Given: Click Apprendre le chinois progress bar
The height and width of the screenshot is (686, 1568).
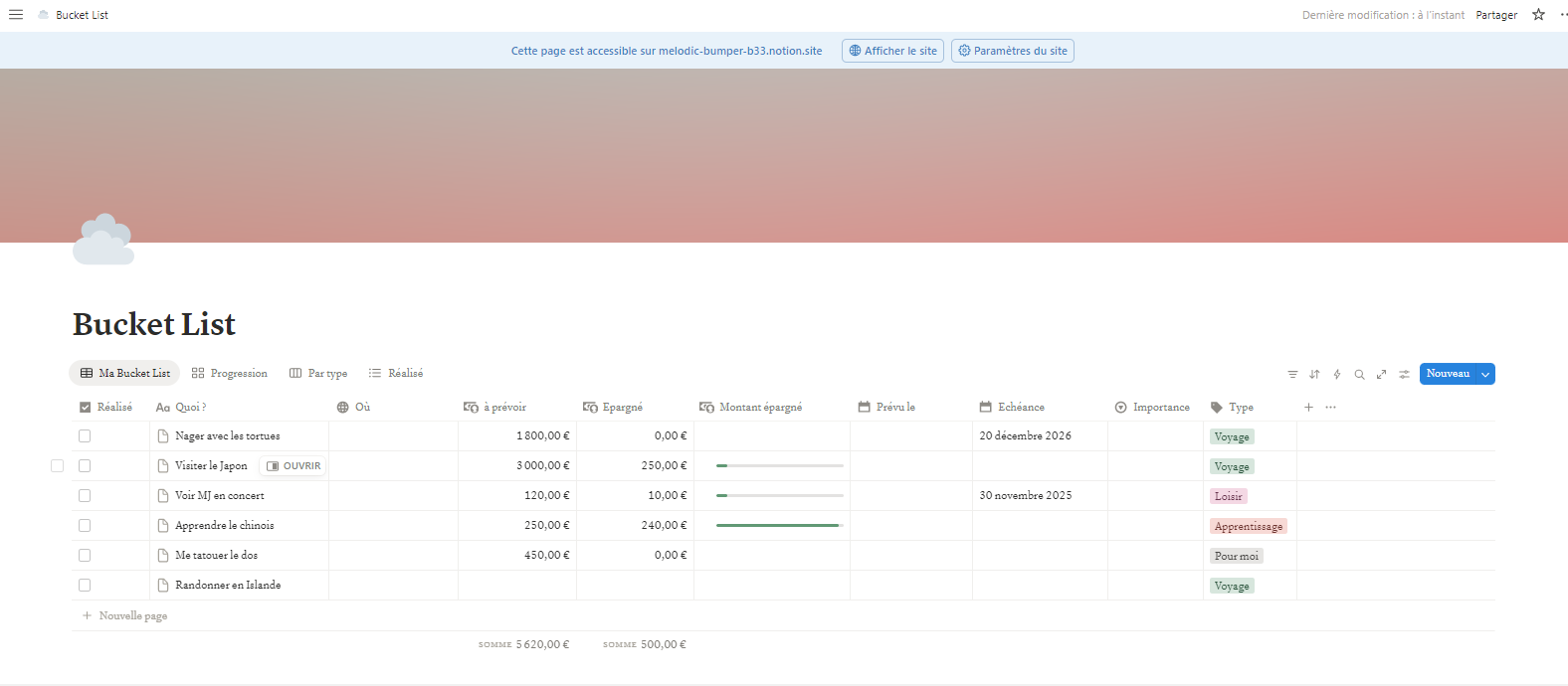Looking at the screenshot, I should pyautogui.click(x=780, y=526).
